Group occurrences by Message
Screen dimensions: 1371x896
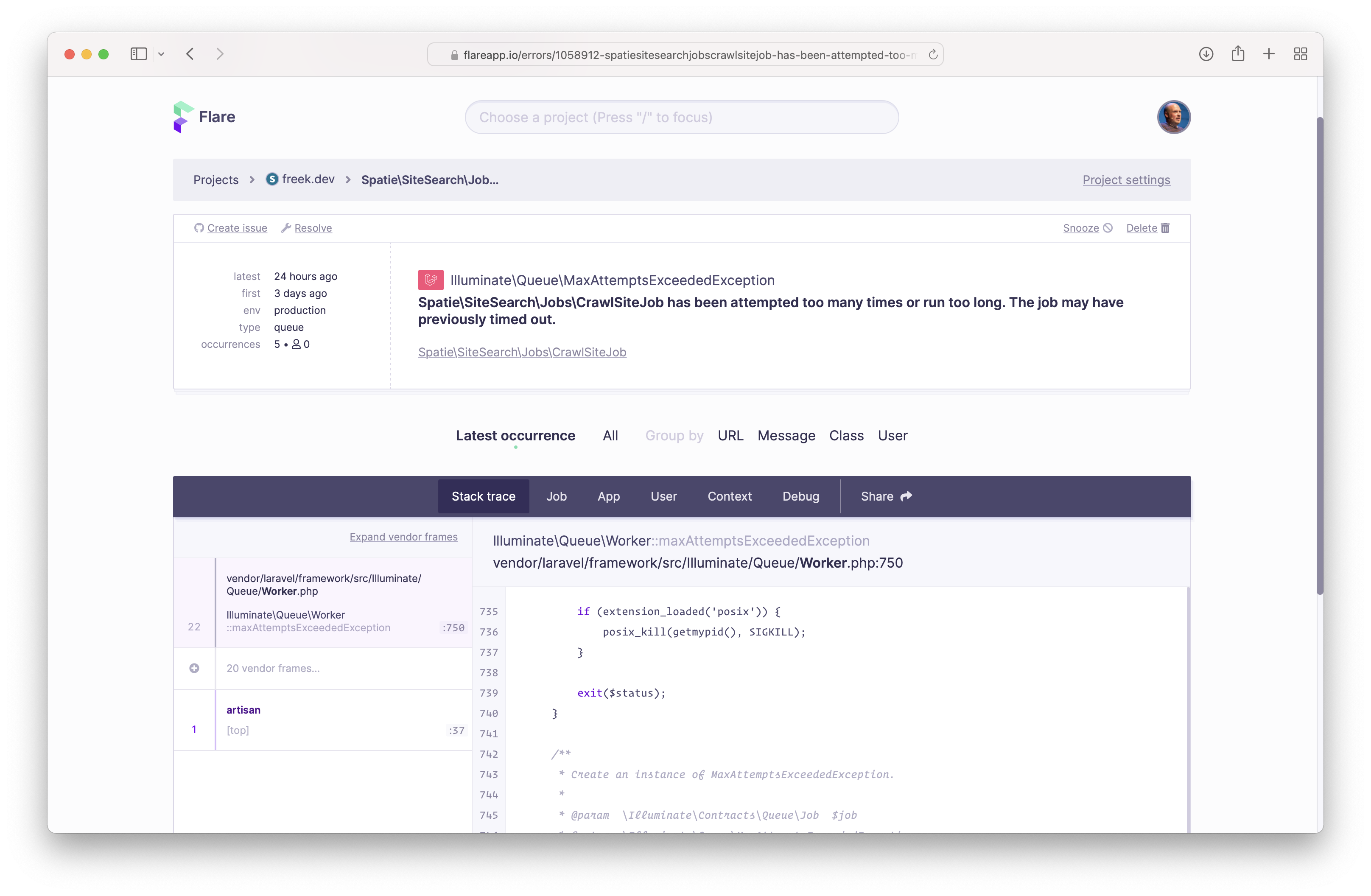(786, 436)
